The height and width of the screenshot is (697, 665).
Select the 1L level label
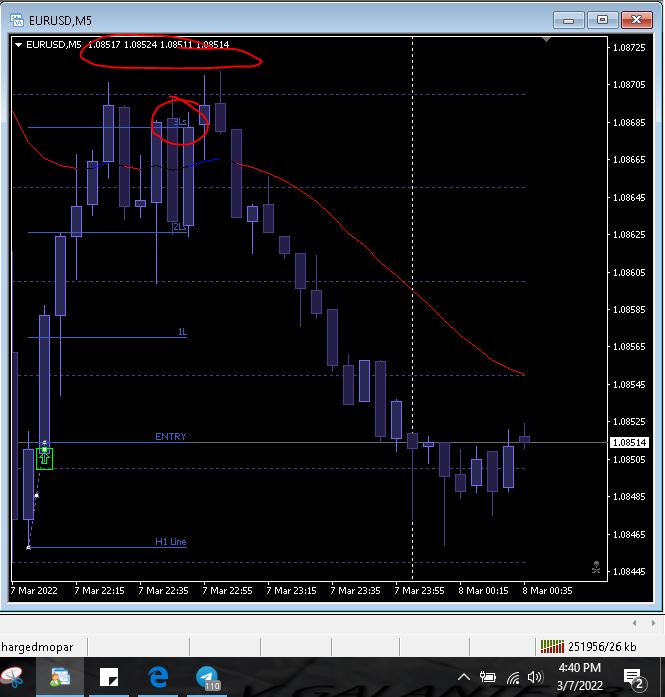point(182,332)
